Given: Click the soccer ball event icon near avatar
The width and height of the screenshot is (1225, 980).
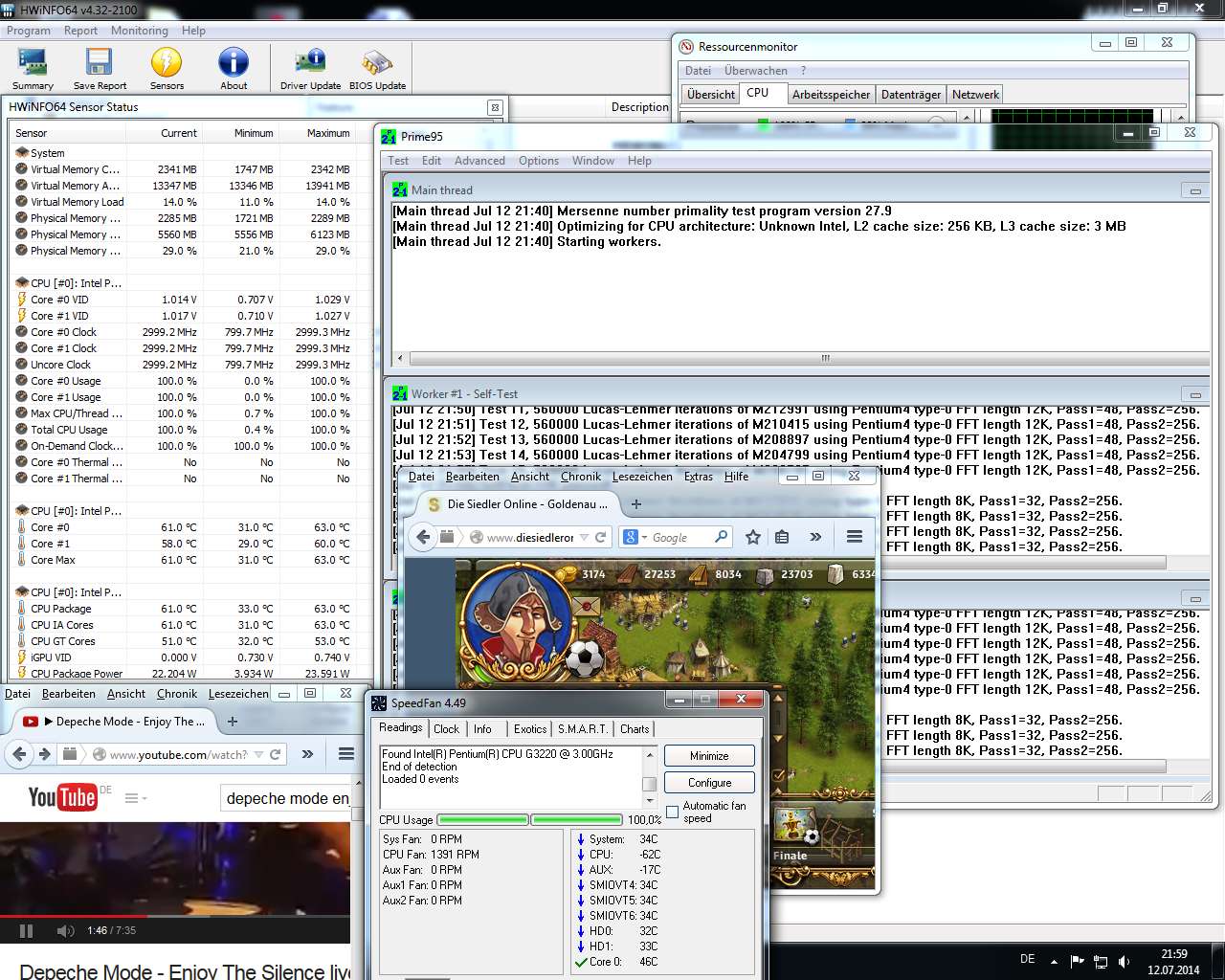Looking at the screenshot, I should [x=585, y=657].
